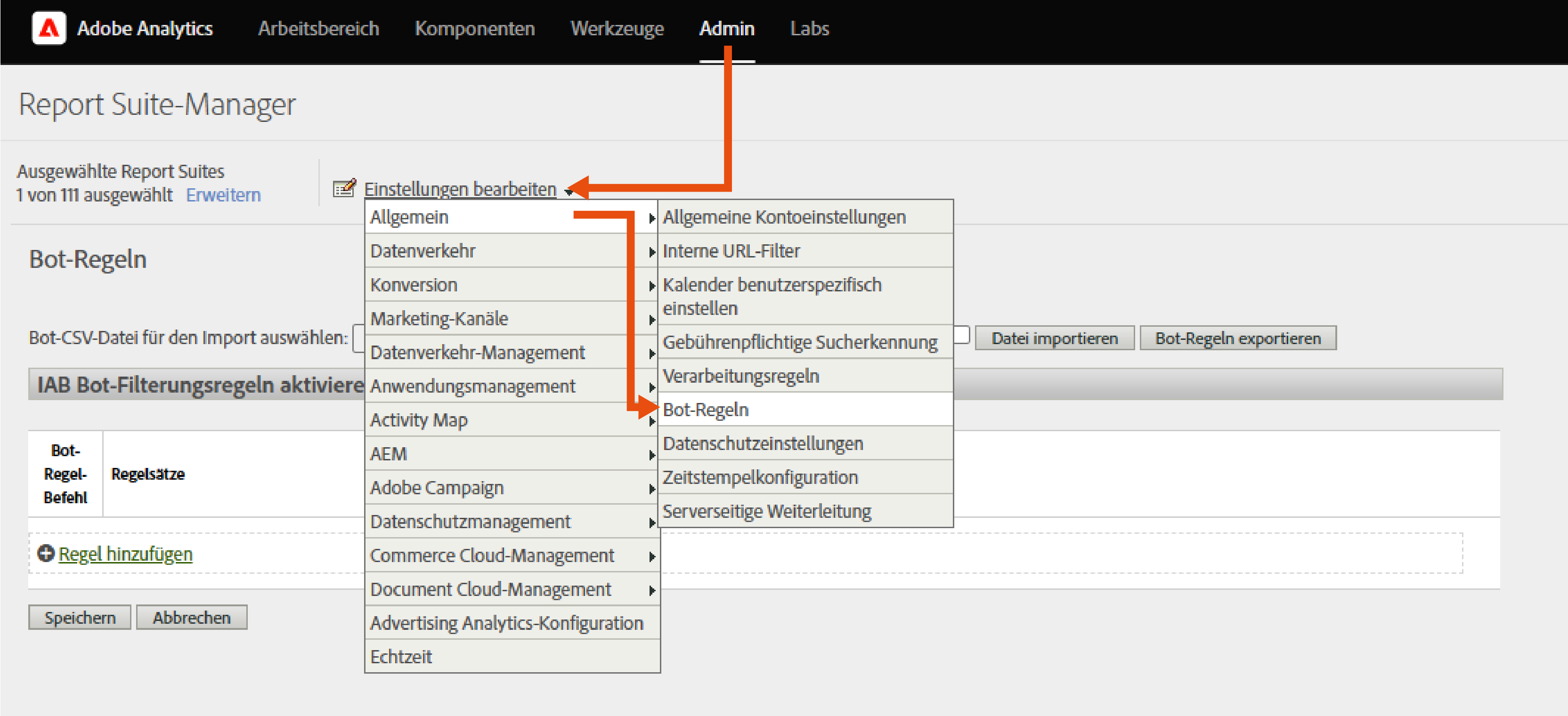Screen dimensions: 1568x716
Task: Expand the Anwendungsmanagement submenu
Action: [x=512, y=386]
